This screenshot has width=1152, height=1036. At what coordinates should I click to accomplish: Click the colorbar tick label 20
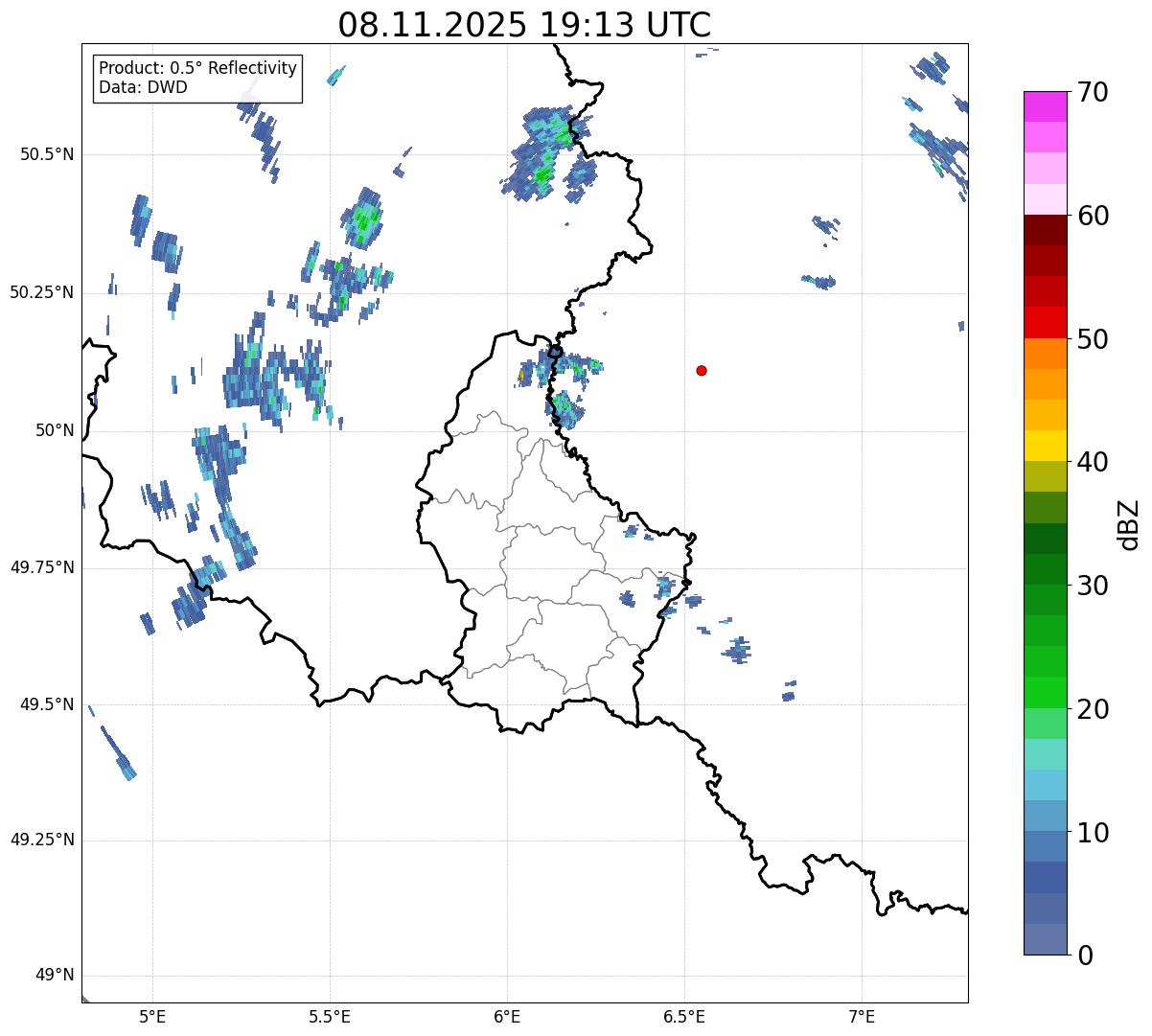coord(1093,709)
